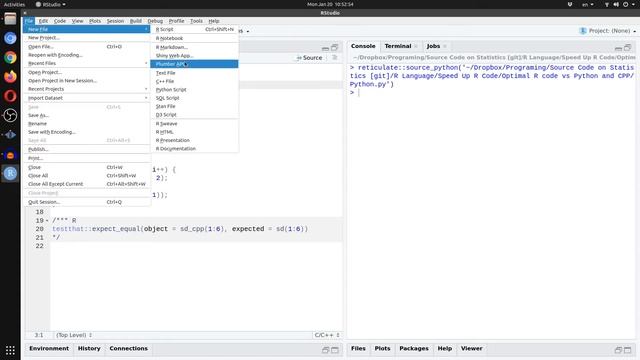The height and width of the screenshot is (360, 640).
Task: Minimize the Files pane
Action: click(x=618, y=350)
